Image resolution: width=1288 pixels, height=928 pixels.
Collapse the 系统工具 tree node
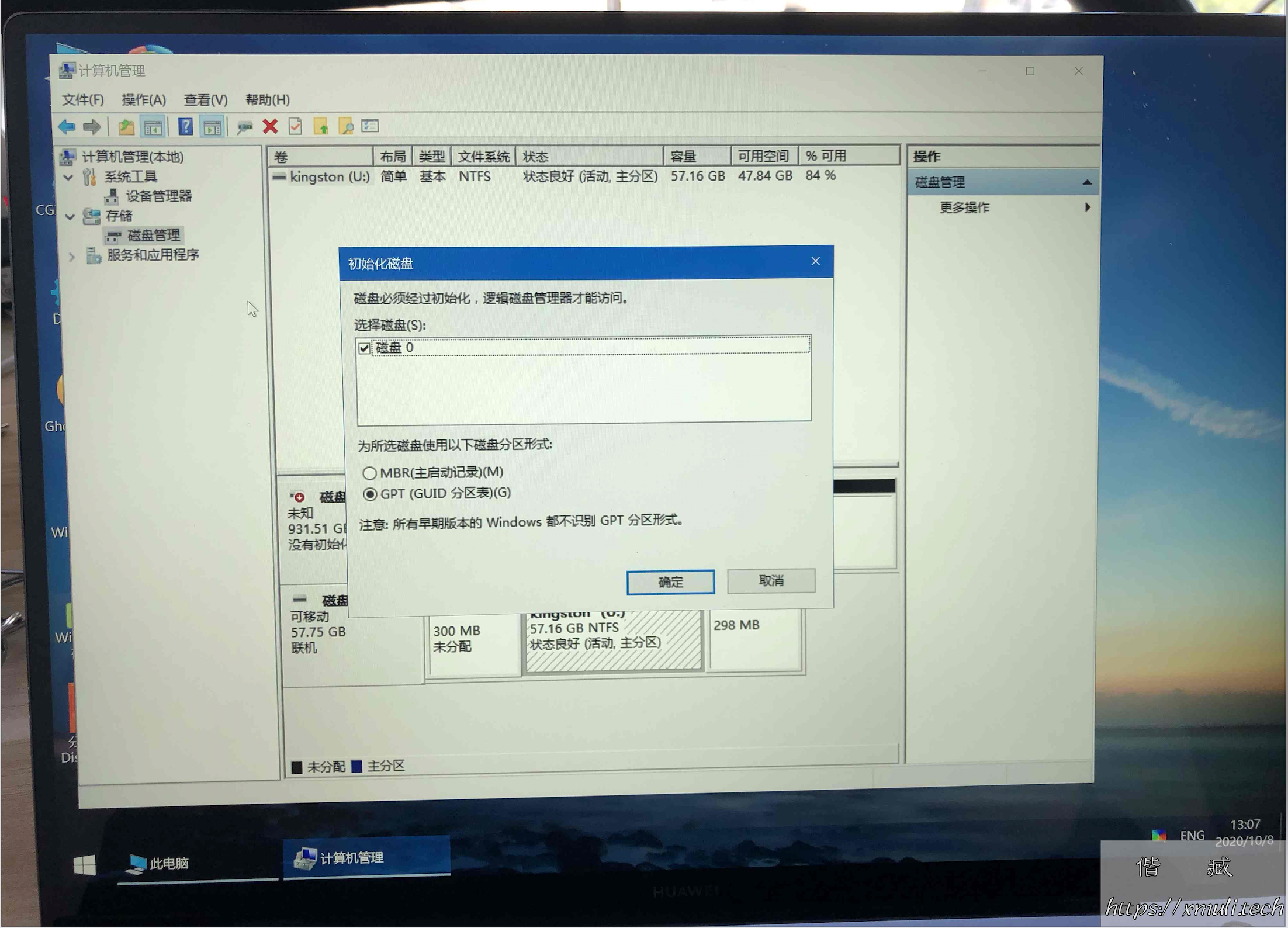coord(69,177)
